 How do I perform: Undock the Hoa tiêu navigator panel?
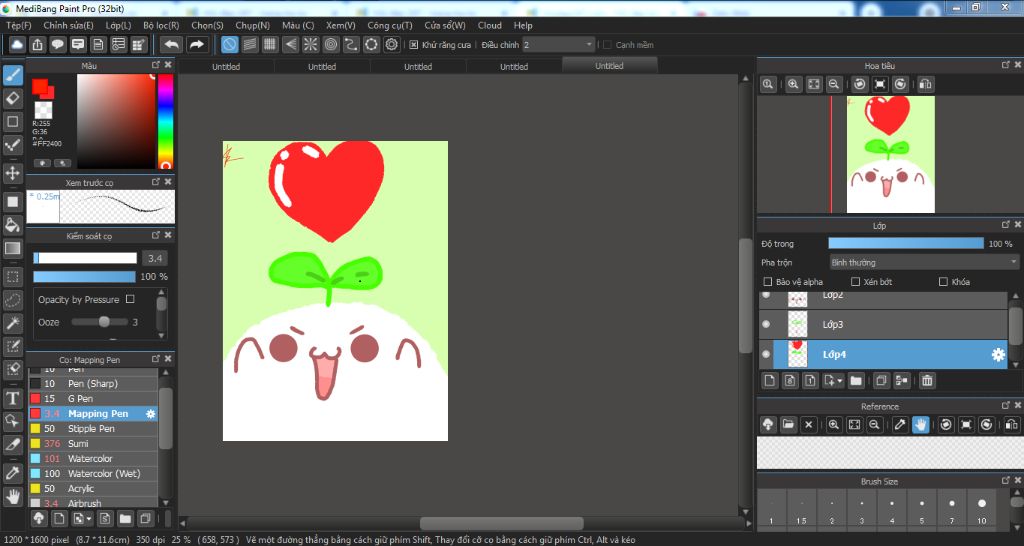point(1006,65)
